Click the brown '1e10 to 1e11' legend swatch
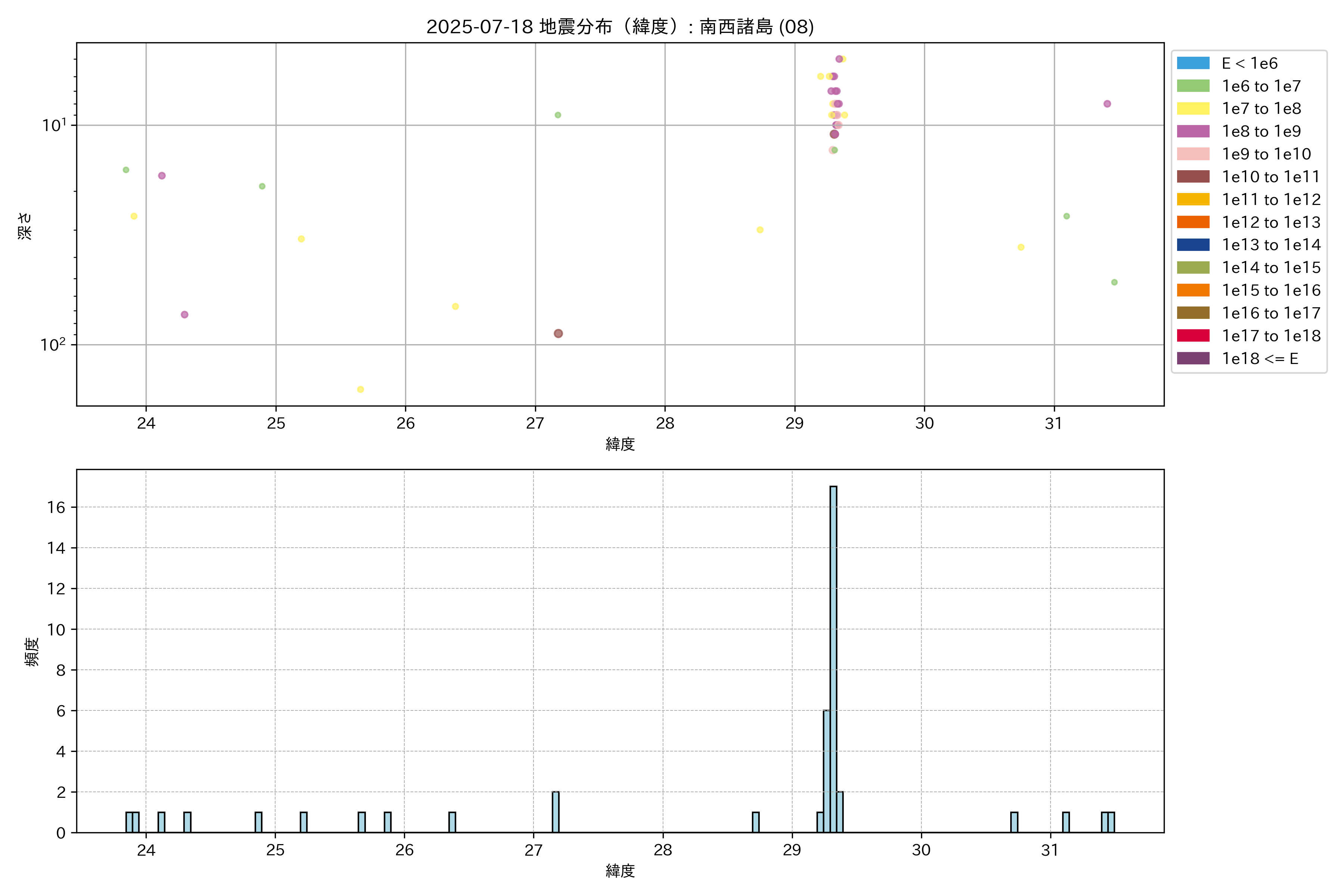Screen dimensions: 1344x896 1192,177
